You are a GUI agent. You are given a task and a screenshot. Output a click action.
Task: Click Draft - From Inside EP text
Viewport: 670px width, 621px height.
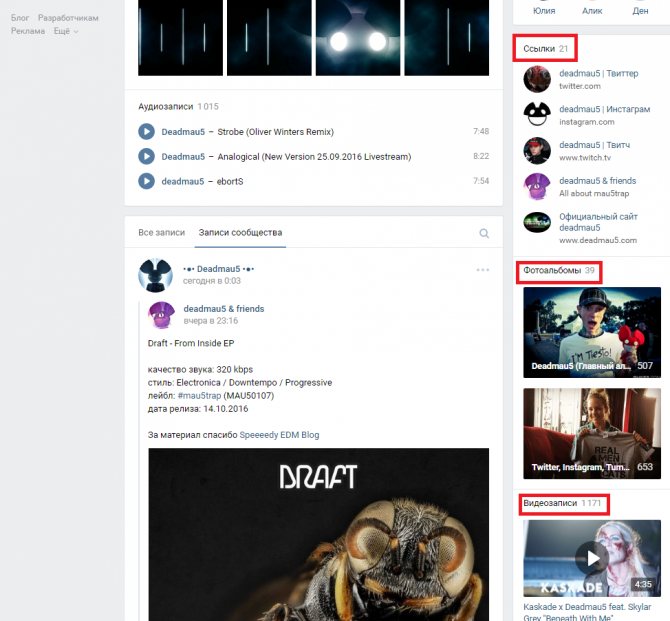[x=191, y=343]
